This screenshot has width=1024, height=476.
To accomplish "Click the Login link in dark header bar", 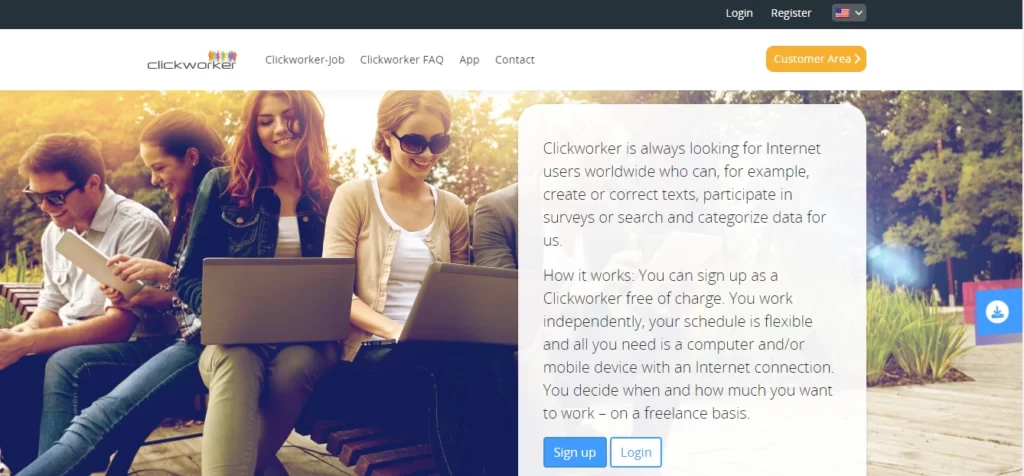I will pyautogui.click(x=739, y=13).
